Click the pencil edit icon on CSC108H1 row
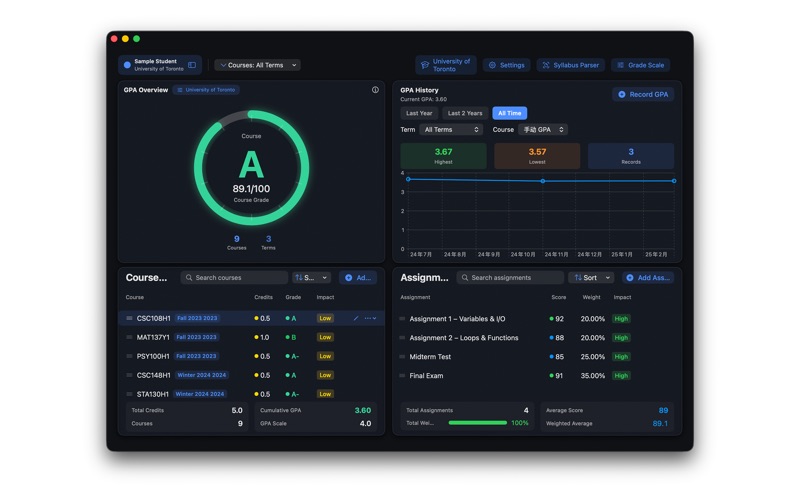Viewport: 800px width, 500px height. point(356,318)
